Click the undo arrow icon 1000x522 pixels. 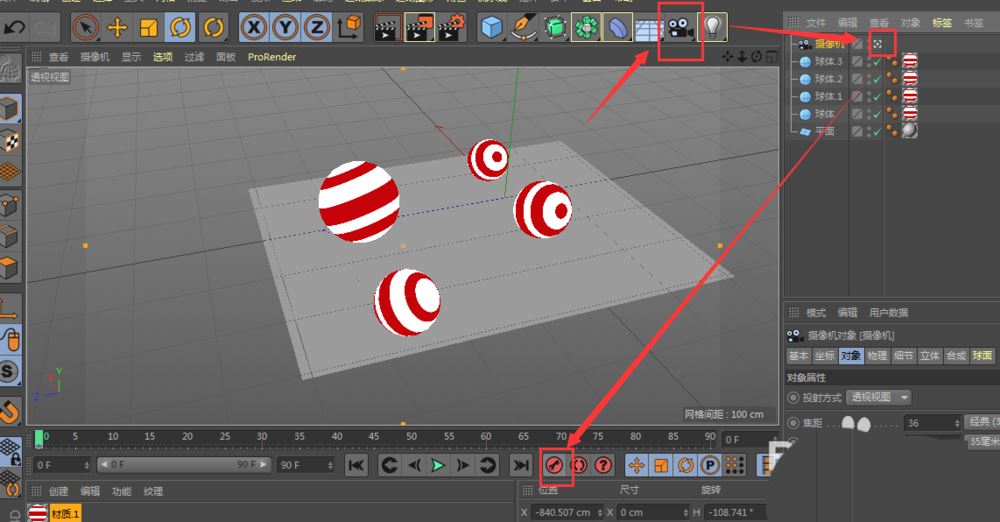15,27
